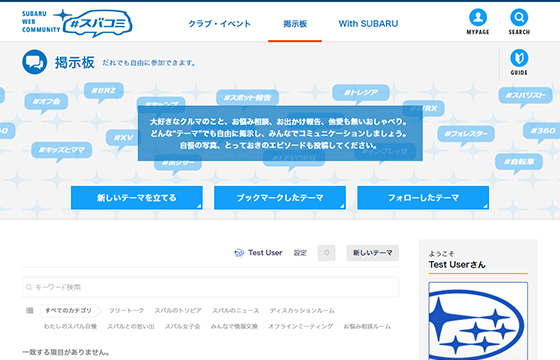560x360 pixels.
Task: Select the スバルとの思い出 category
Action: click(x=131, y=326)
